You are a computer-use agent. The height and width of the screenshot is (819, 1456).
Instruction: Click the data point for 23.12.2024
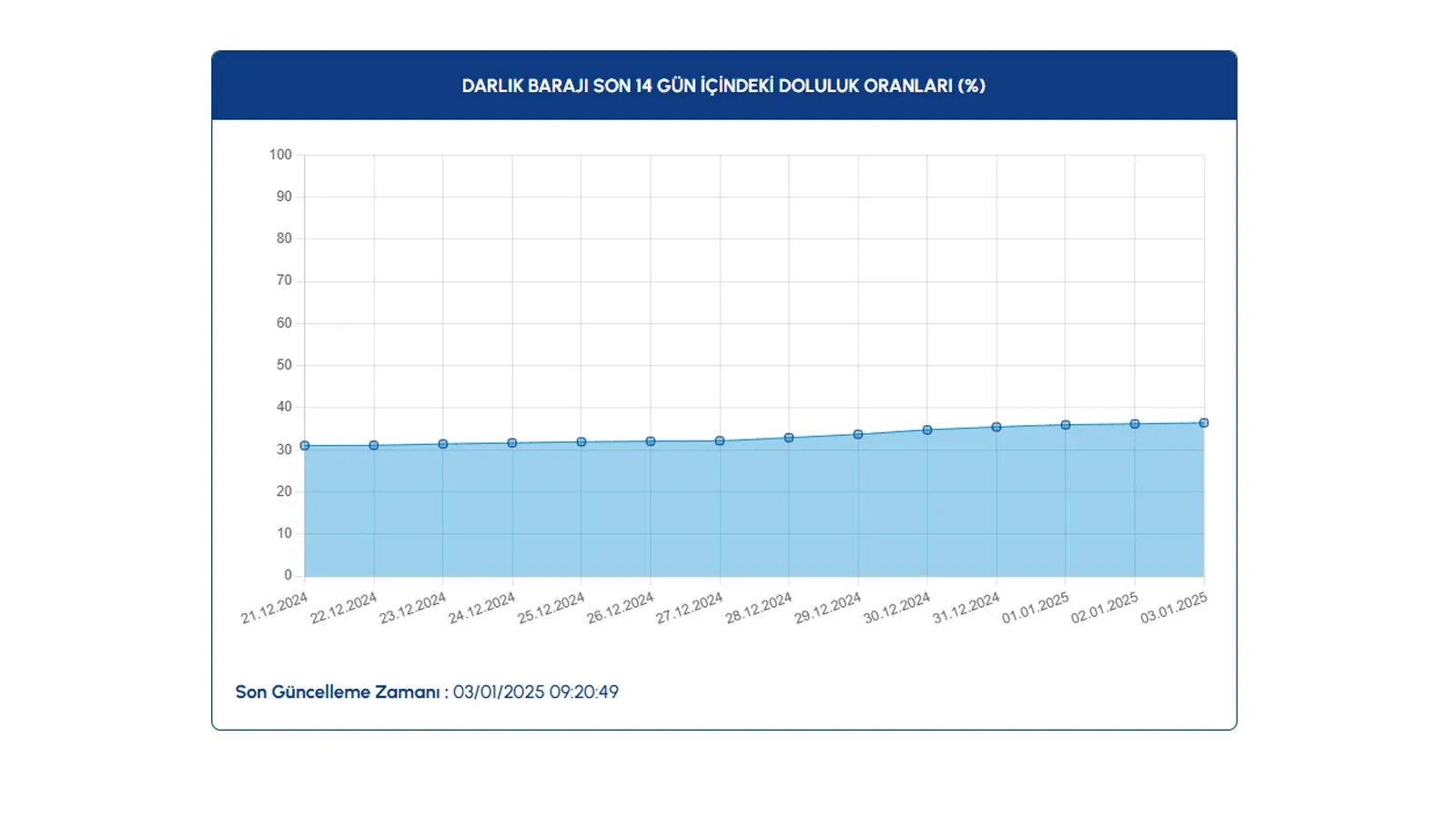coord(443,444)
